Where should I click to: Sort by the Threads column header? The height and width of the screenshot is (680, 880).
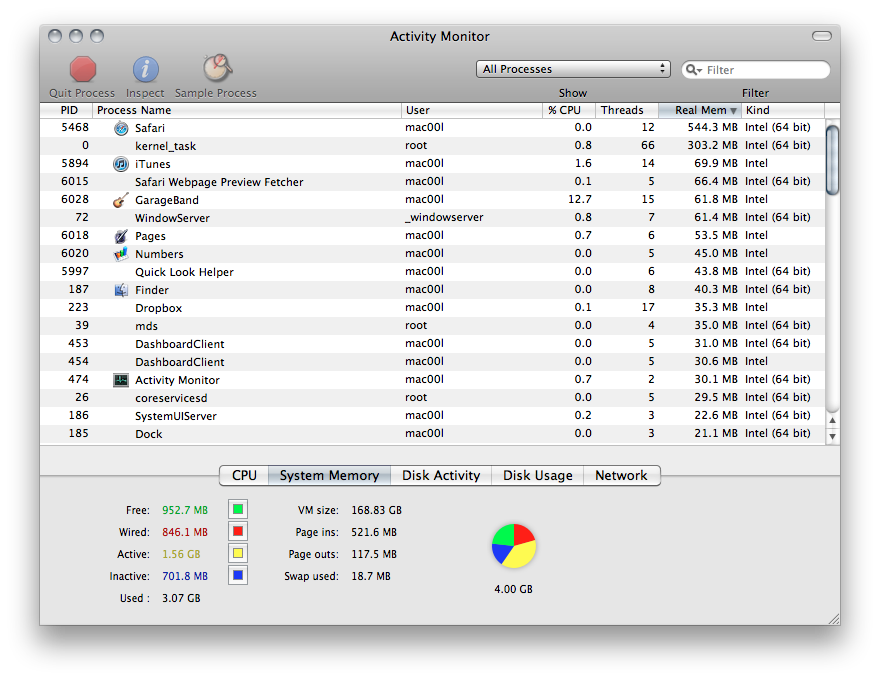[627, 110]
